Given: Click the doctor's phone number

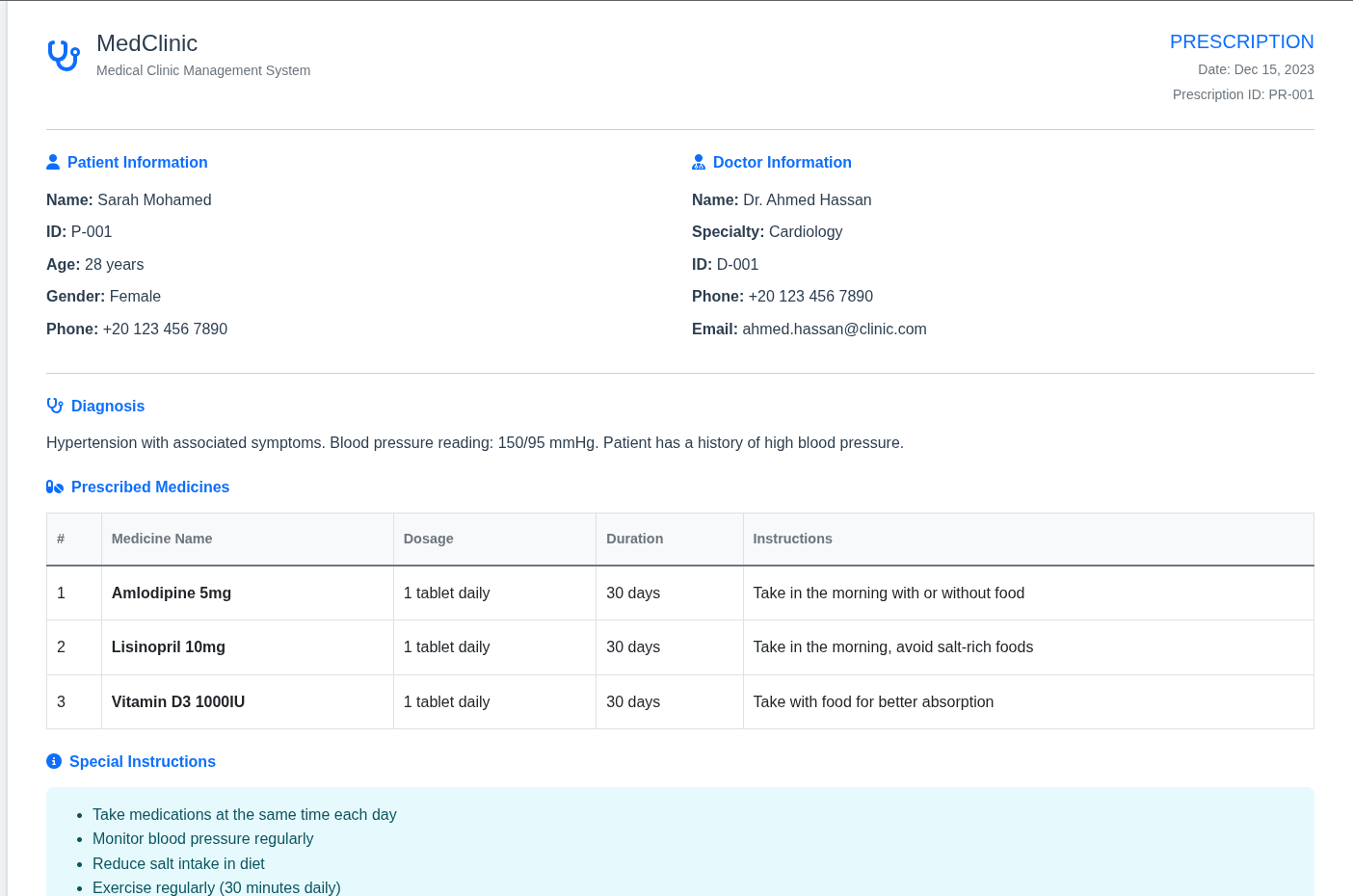Looking at the screenshot, I should (809, 296).
